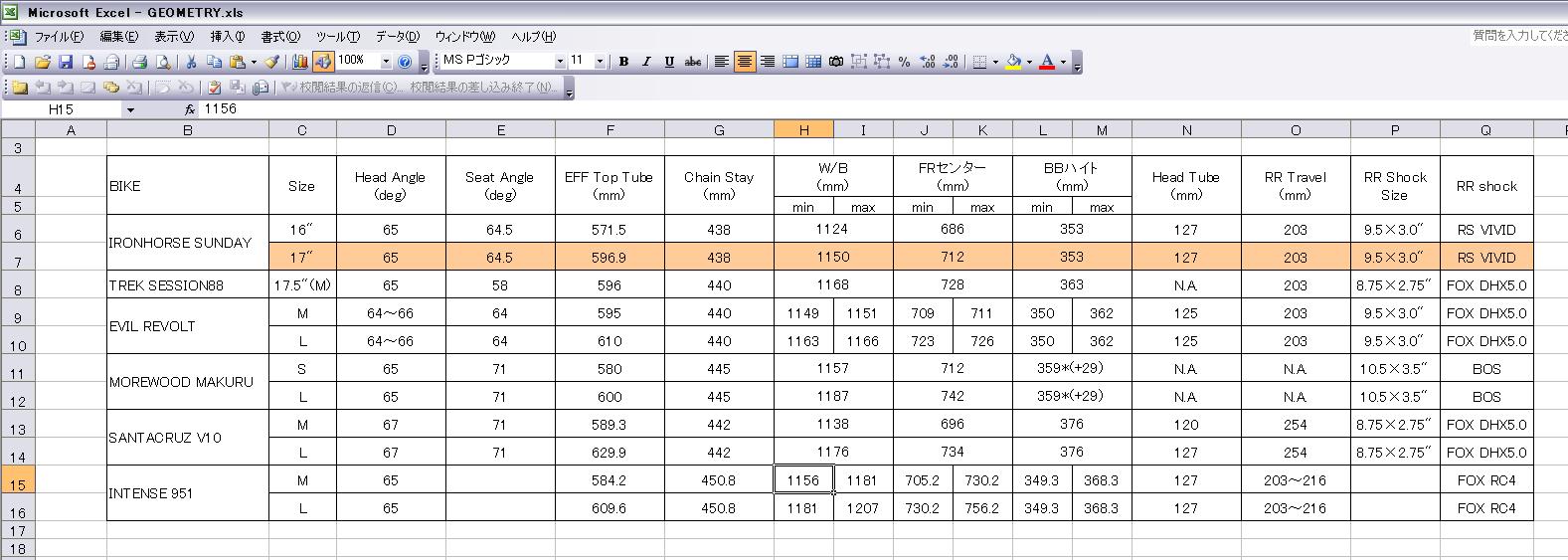Copy selection with the Copy icon
This screenshot has width=1568, height=560.
214,62
